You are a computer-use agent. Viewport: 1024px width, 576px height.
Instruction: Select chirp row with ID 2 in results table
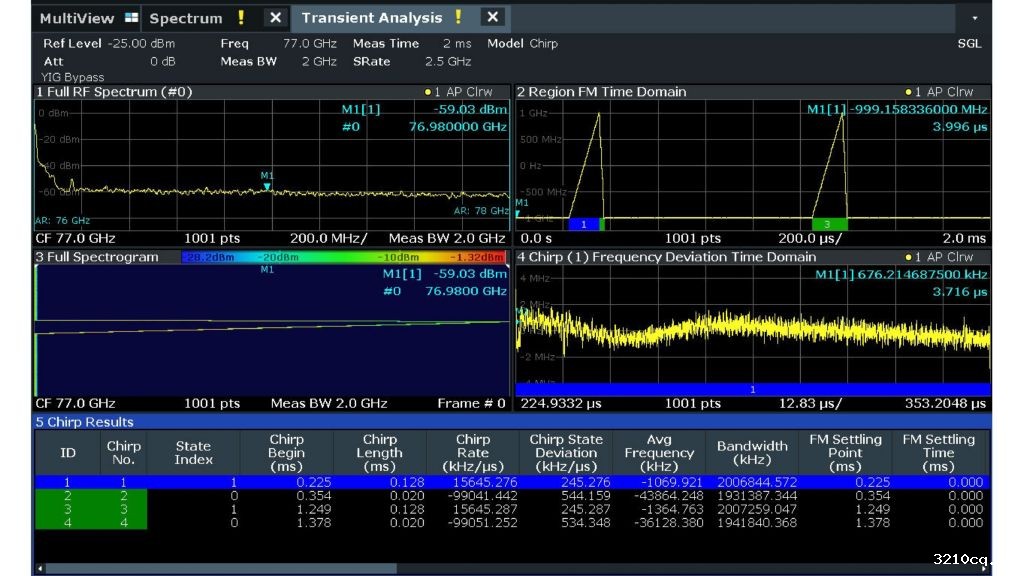tap(67, 495)
